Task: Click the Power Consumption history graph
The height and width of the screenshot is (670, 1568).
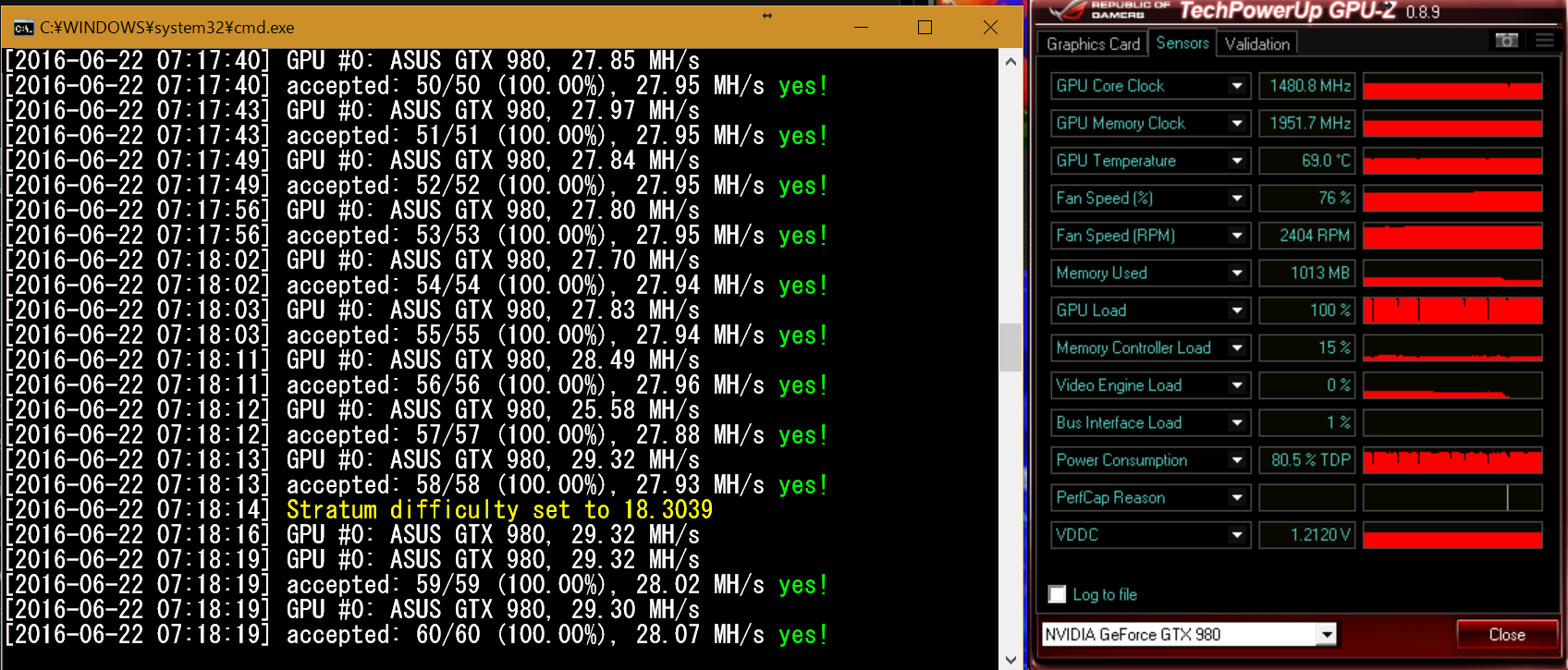Action: click(x=1452, y=460)
